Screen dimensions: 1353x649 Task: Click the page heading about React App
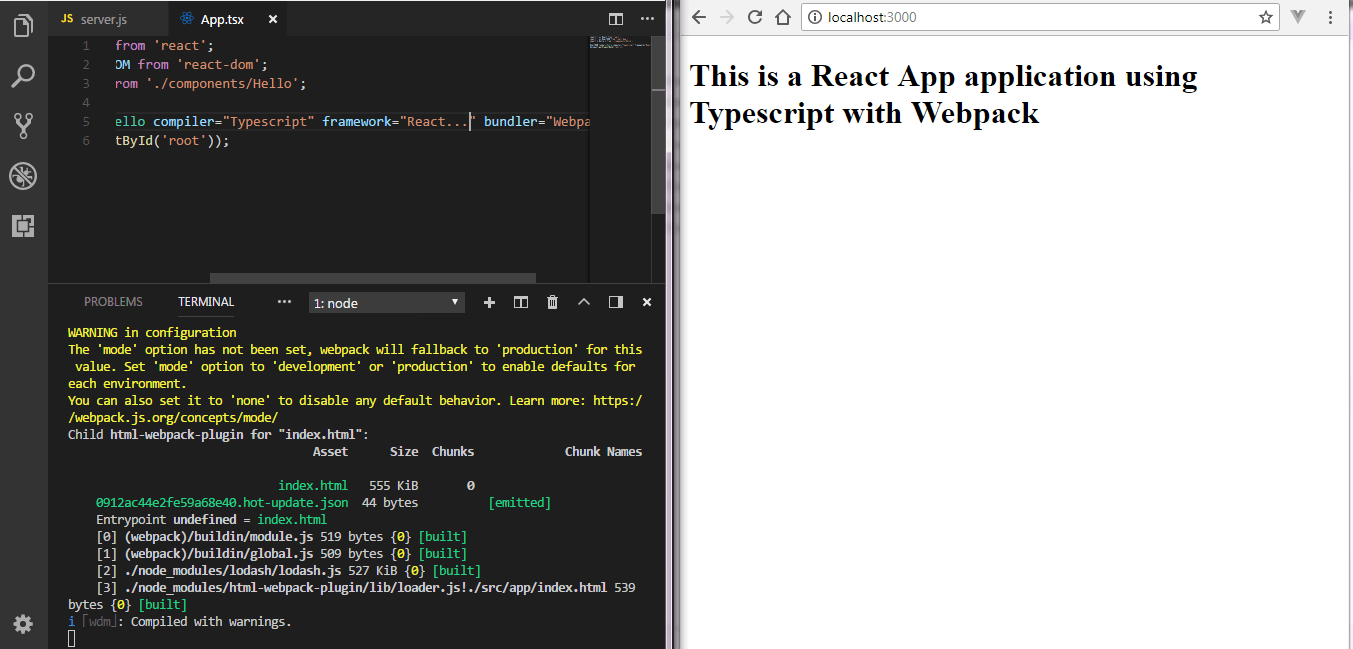943,94
